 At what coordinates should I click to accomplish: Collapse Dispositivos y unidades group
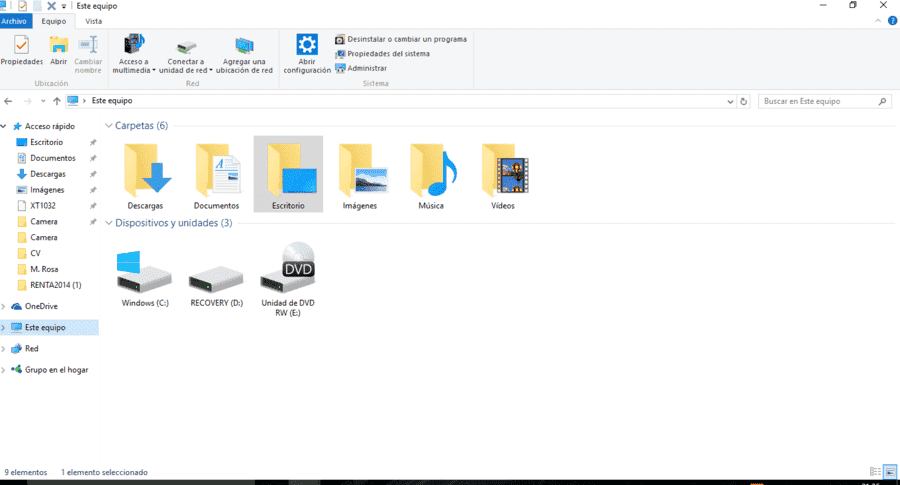[x=108, y=223]
